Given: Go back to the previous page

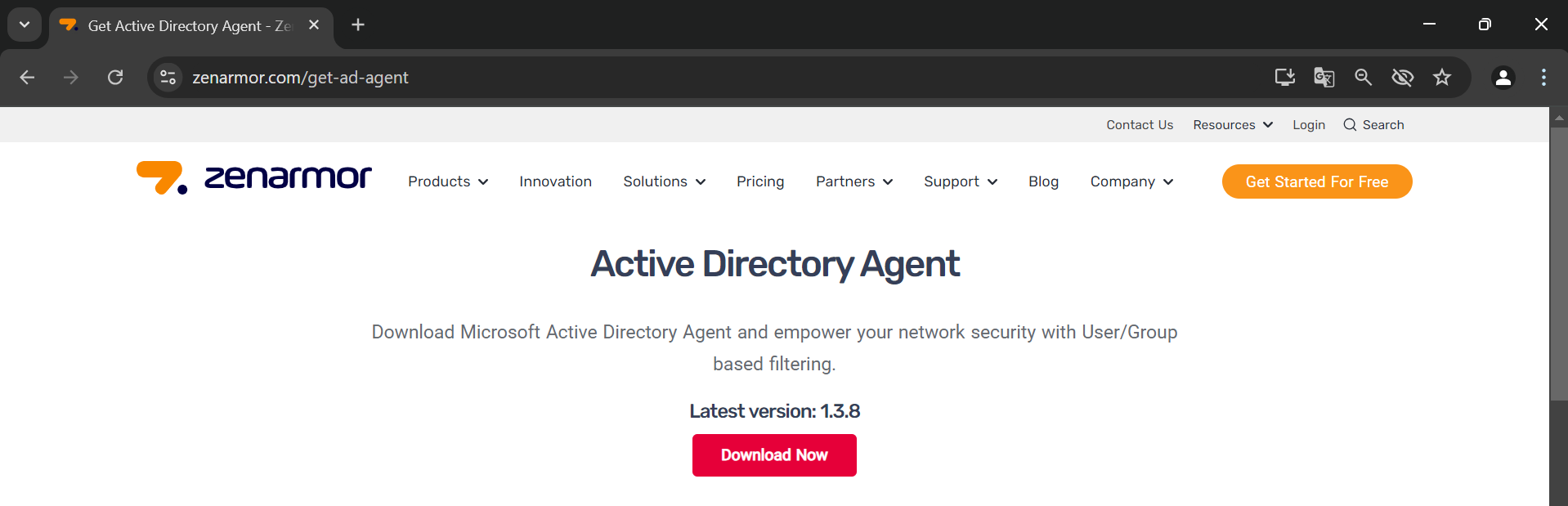Looking at the screenshot, I should click(x=27, y=78).
